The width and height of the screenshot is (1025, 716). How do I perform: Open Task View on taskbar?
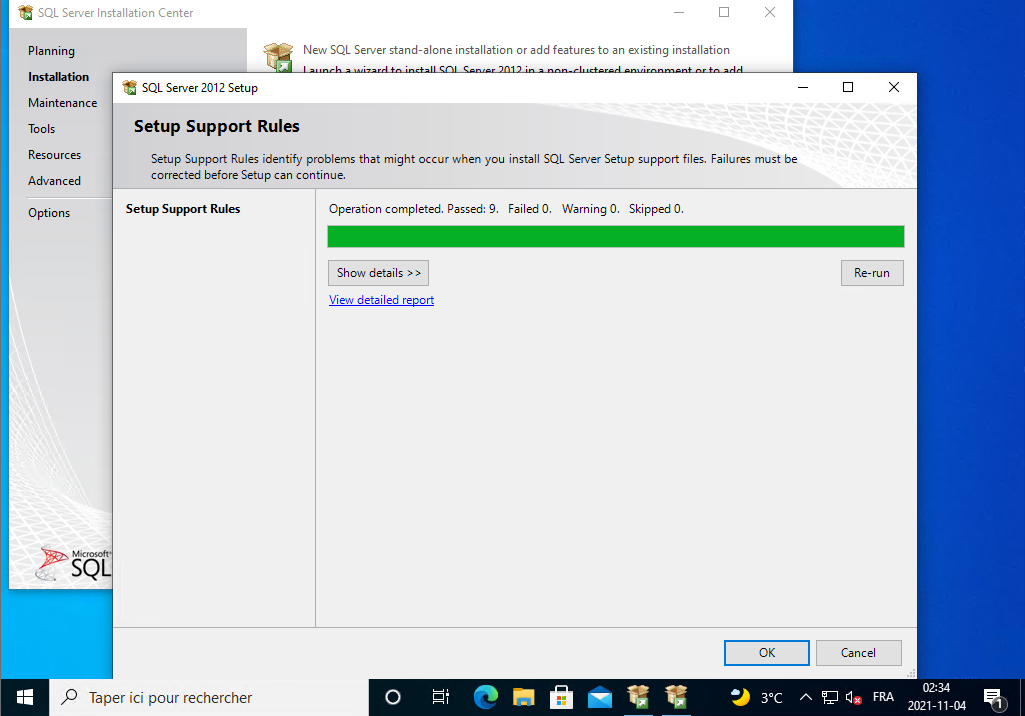click(x=441, y=697)
